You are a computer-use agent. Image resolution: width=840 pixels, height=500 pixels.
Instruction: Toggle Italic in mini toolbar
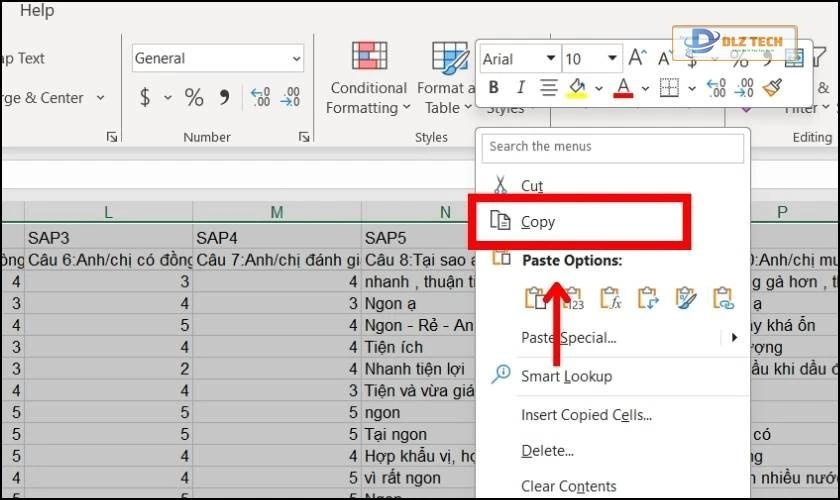520,88
